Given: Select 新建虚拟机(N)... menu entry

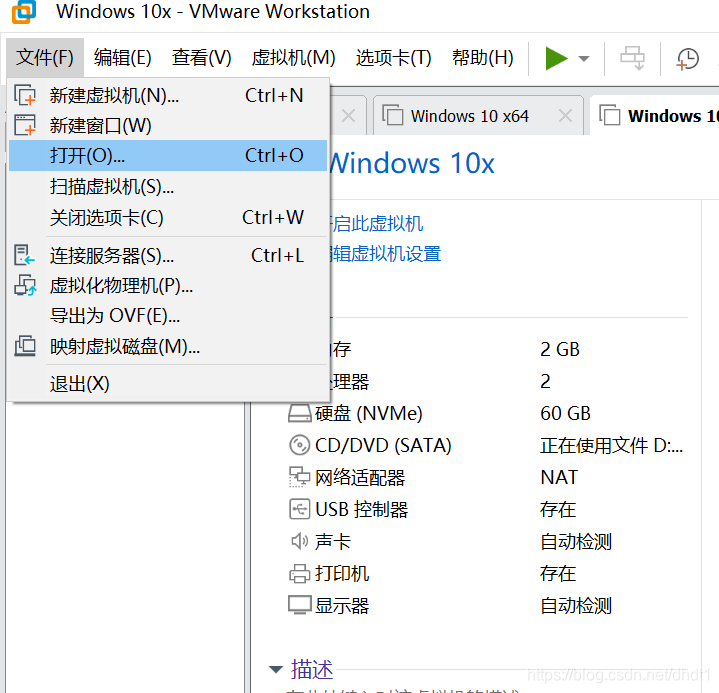Looking at the screenshot, I should (x=168, y=95).
